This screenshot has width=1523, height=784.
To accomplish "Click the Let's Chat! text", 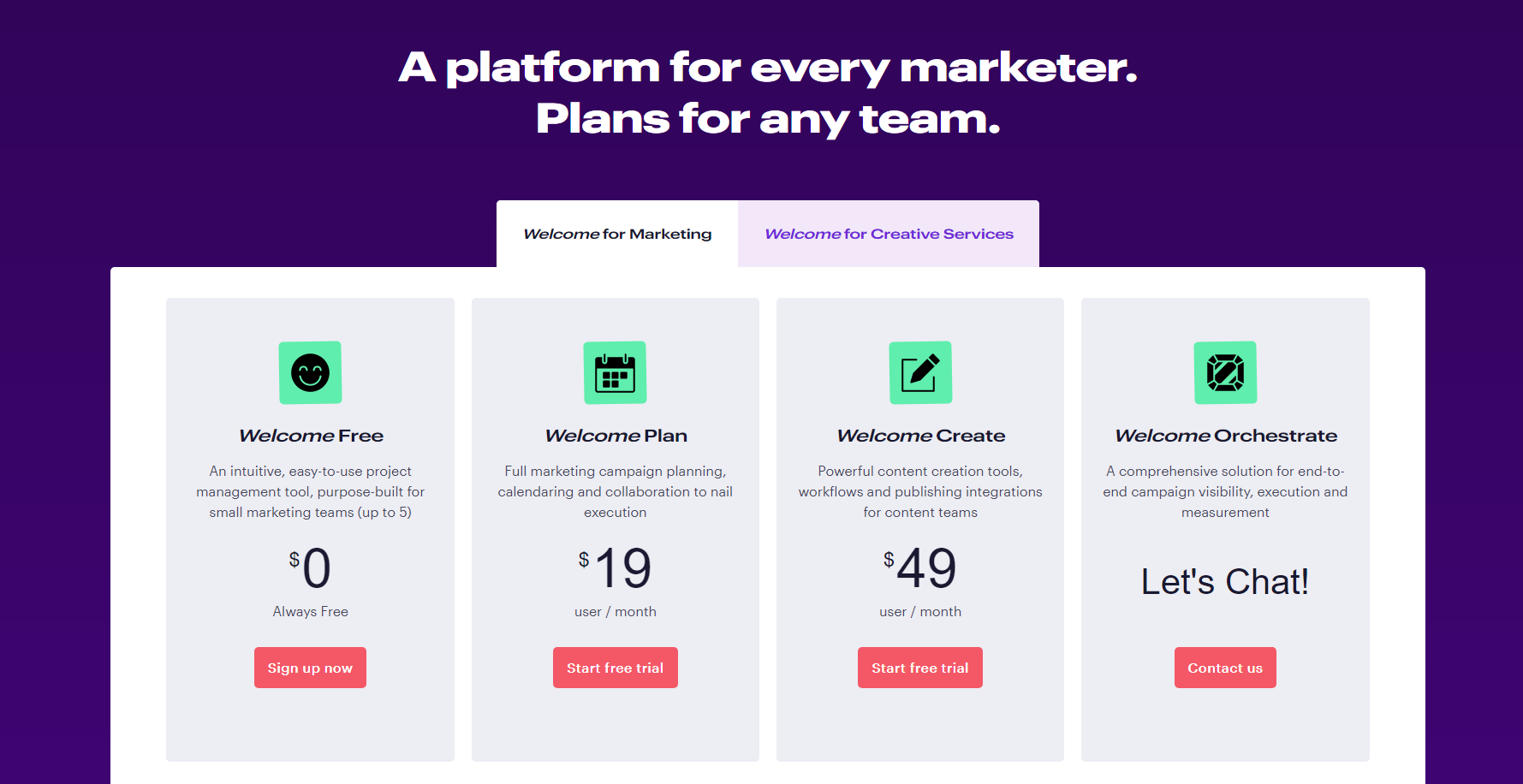I will click(x=1224, y=582).
